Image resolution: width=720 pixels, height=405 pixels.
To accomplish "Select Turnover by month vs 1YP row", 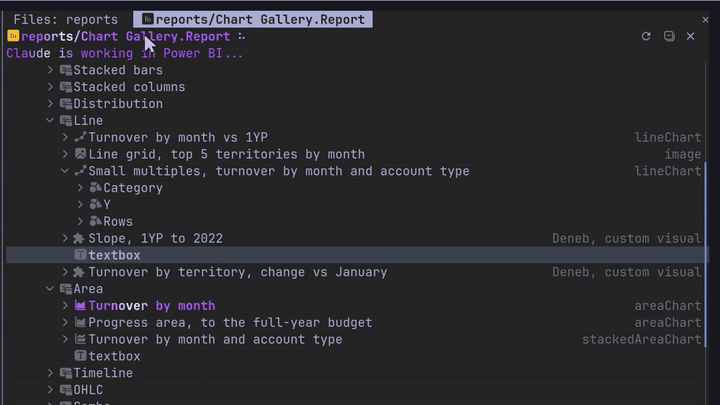I will point(355,137).
